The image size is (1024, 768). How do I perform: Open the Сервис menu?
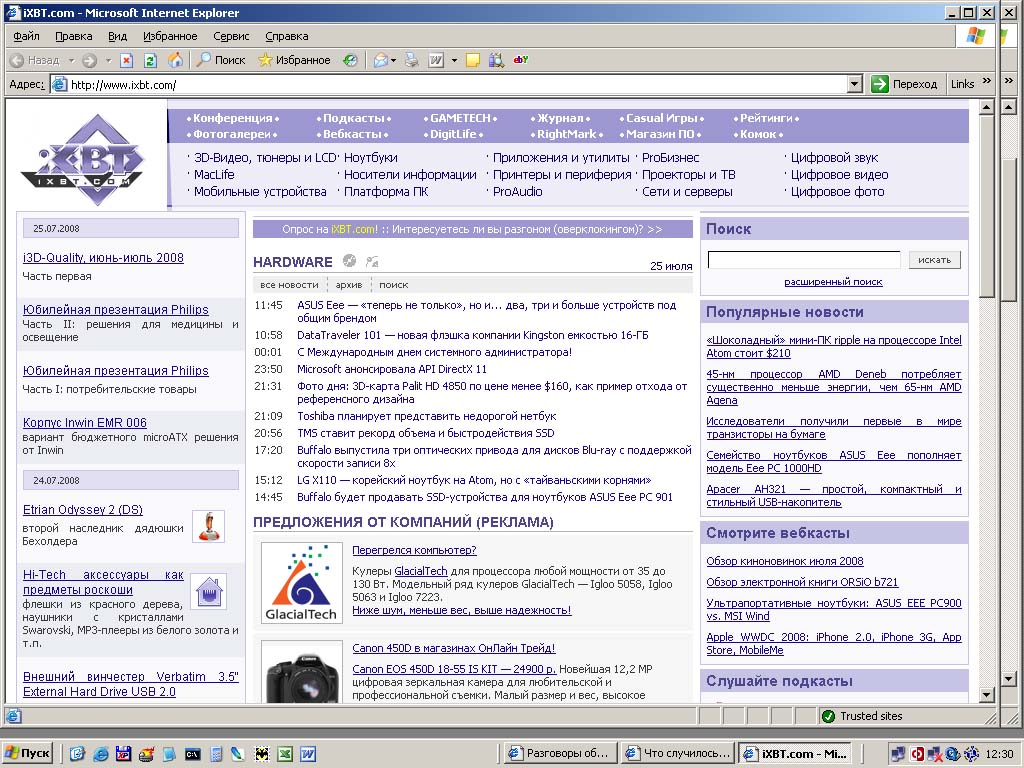coord(231,36)
